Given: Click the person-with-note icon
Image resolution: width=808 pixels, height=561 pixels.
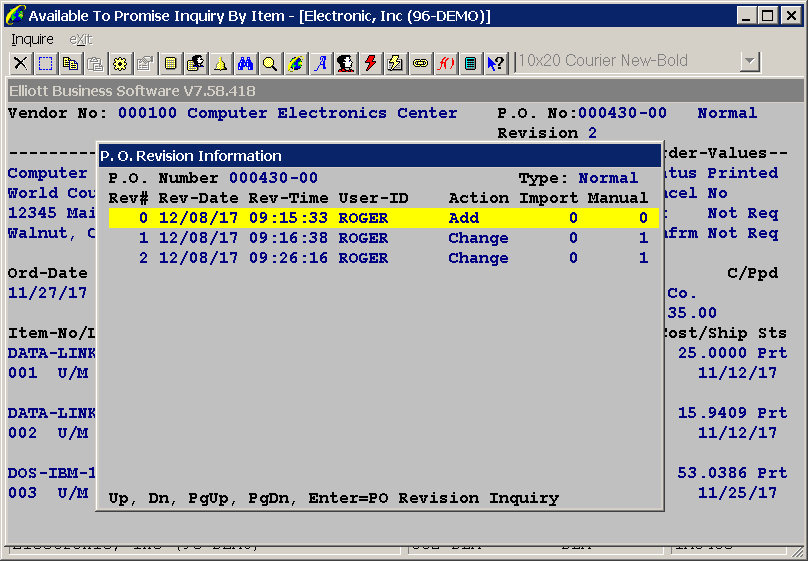Looking at the screenshot, I should click(195, 63).
